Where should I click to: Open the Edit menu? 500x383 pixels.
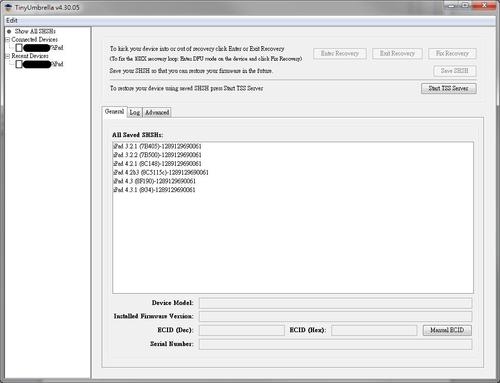[x=12, y=21]
